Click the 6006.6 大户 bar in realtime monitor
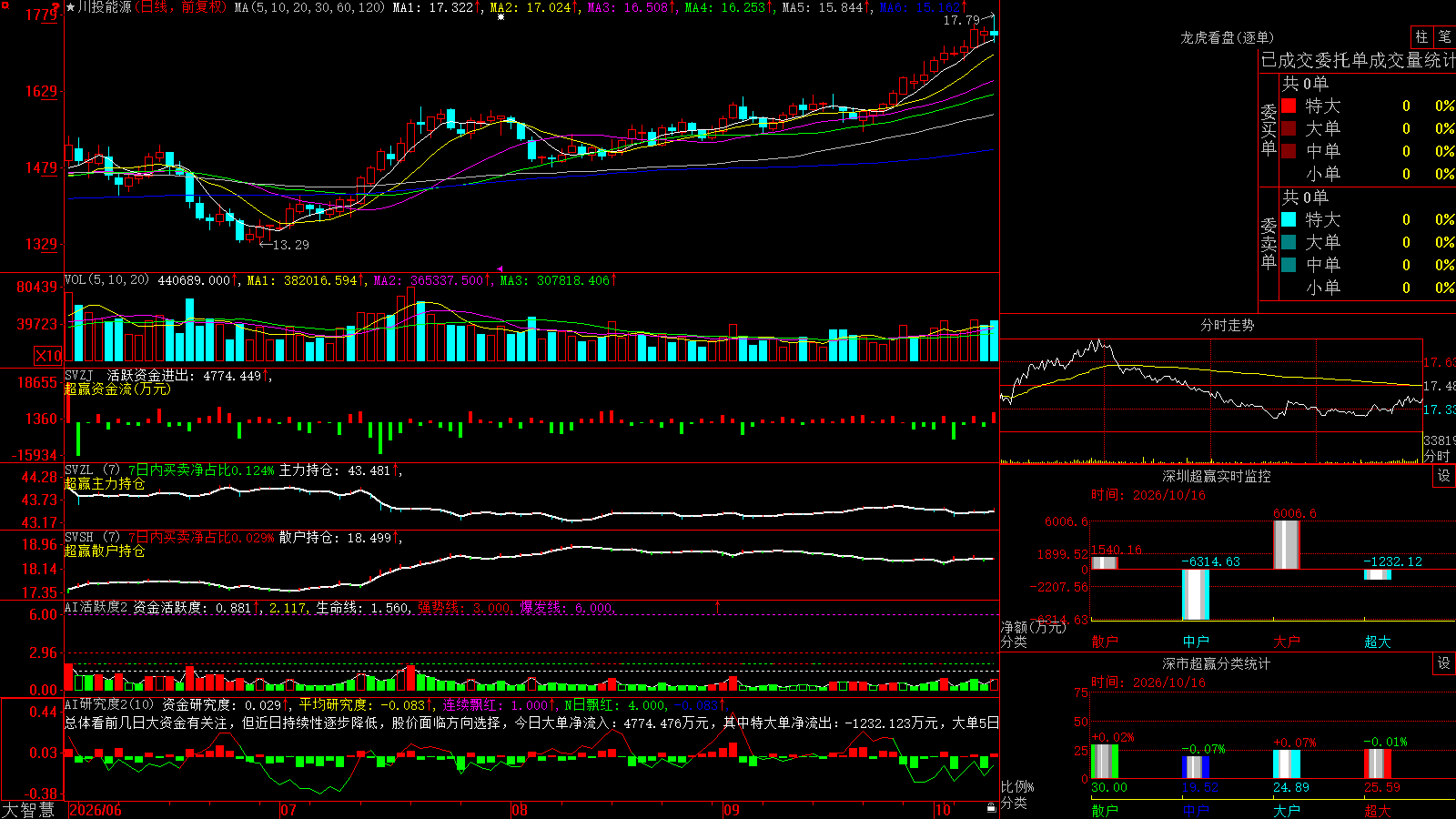Screen dimensions: 1456x819 click(1287, 544)
